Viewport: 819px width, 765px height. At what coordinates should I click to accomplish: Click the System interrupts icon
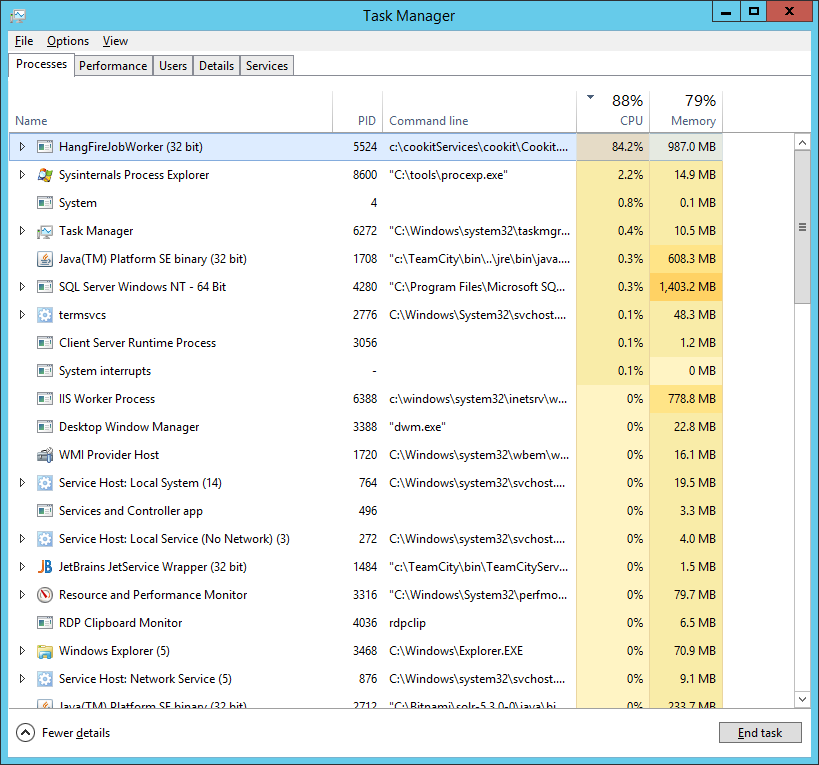pos(45,371)
